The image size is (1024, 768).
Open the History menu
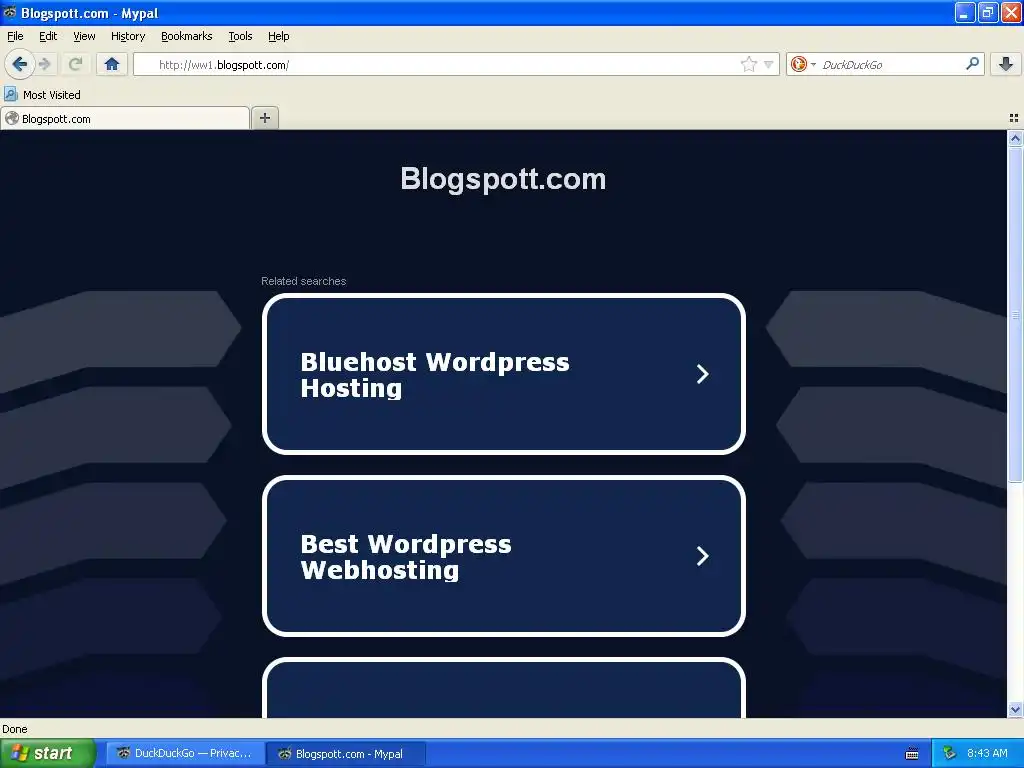coord(128,37)
